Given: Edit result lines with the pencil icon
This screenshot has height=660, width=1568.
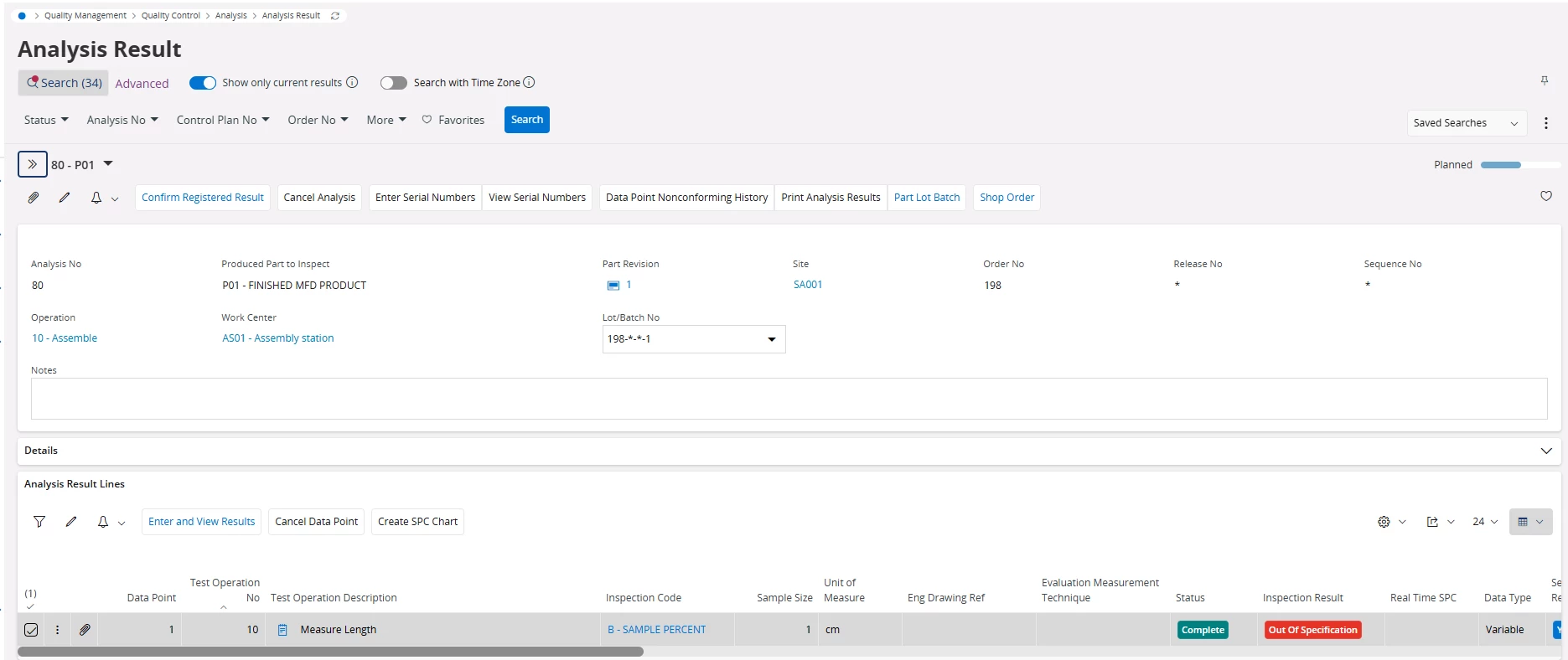Looking at the screenshot, I should tap(71, 522).
